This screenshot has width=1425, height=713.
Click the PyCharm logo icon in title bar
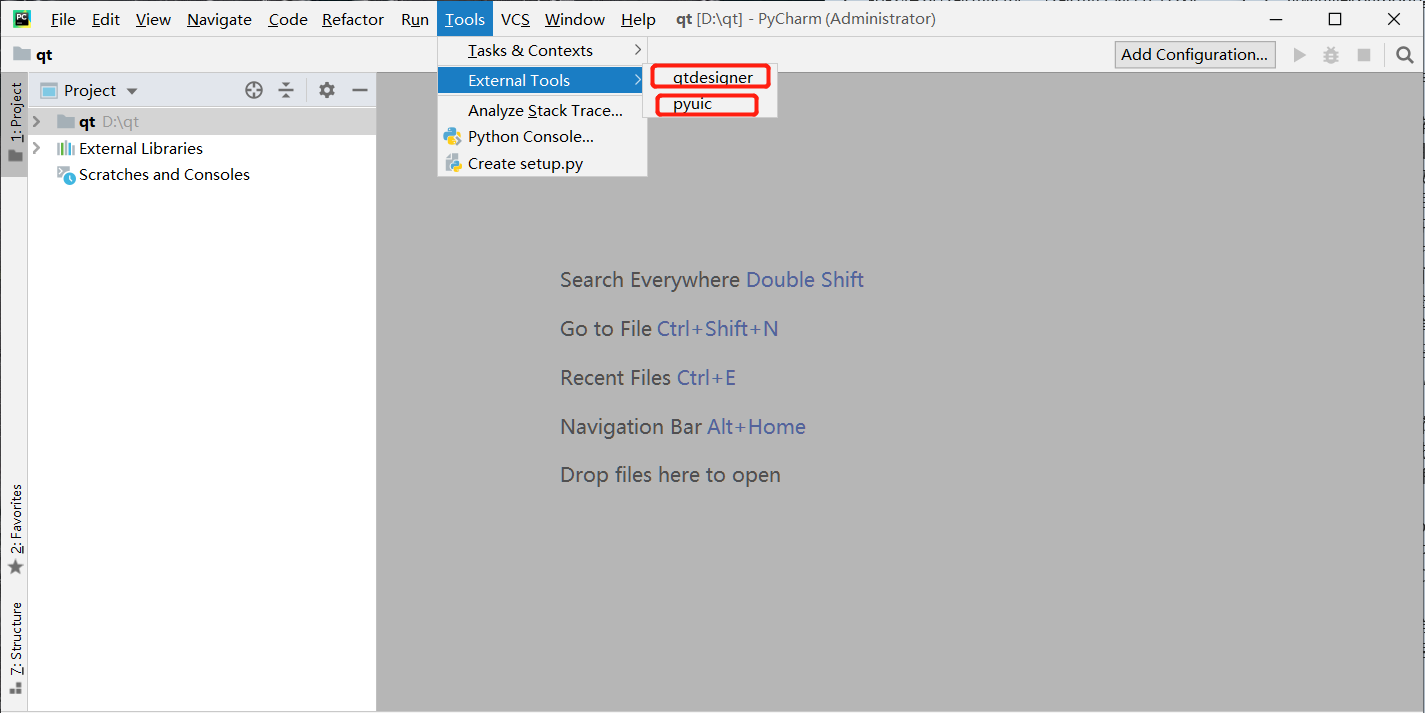pyautogui.click(x=22, y=18)
